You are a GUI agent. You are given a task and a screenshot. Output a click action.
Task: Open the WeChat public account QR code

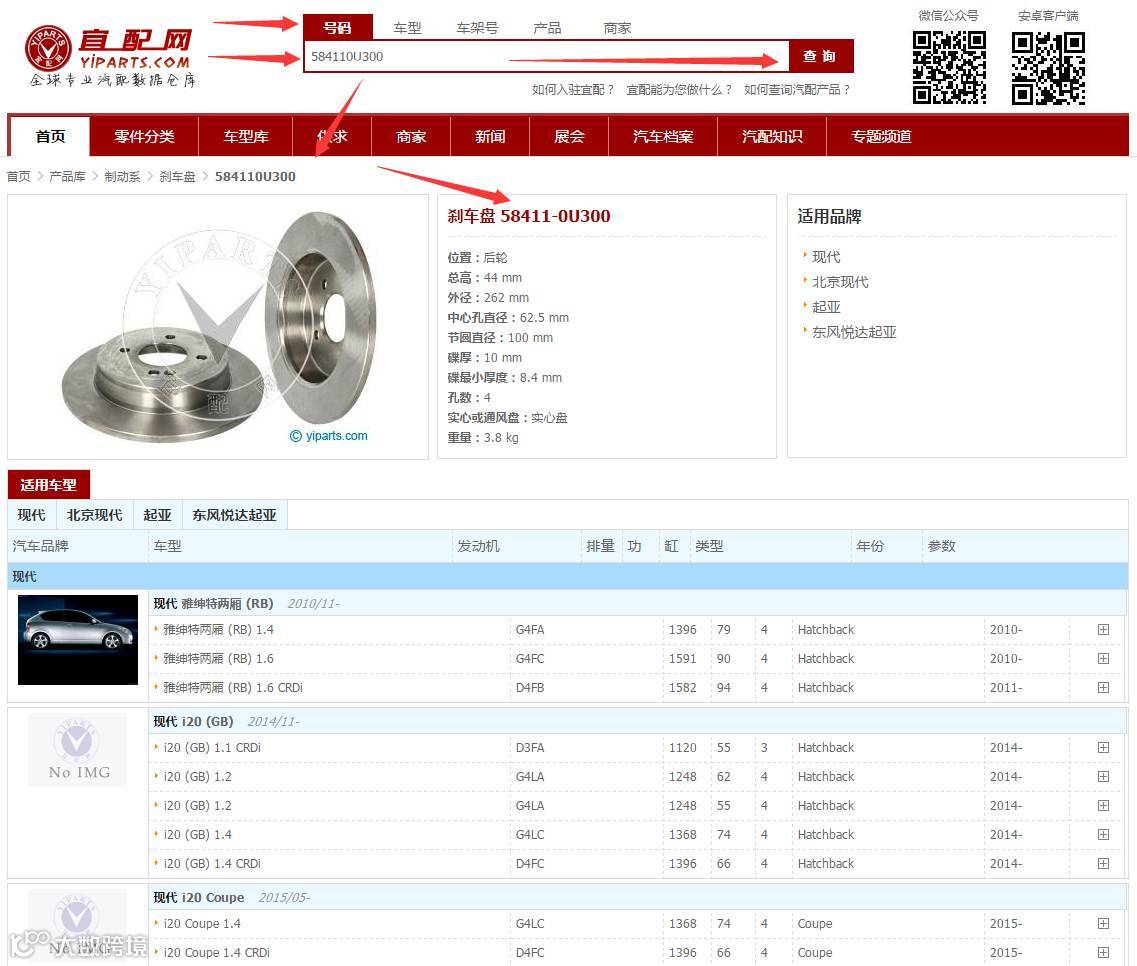point(948,67)
